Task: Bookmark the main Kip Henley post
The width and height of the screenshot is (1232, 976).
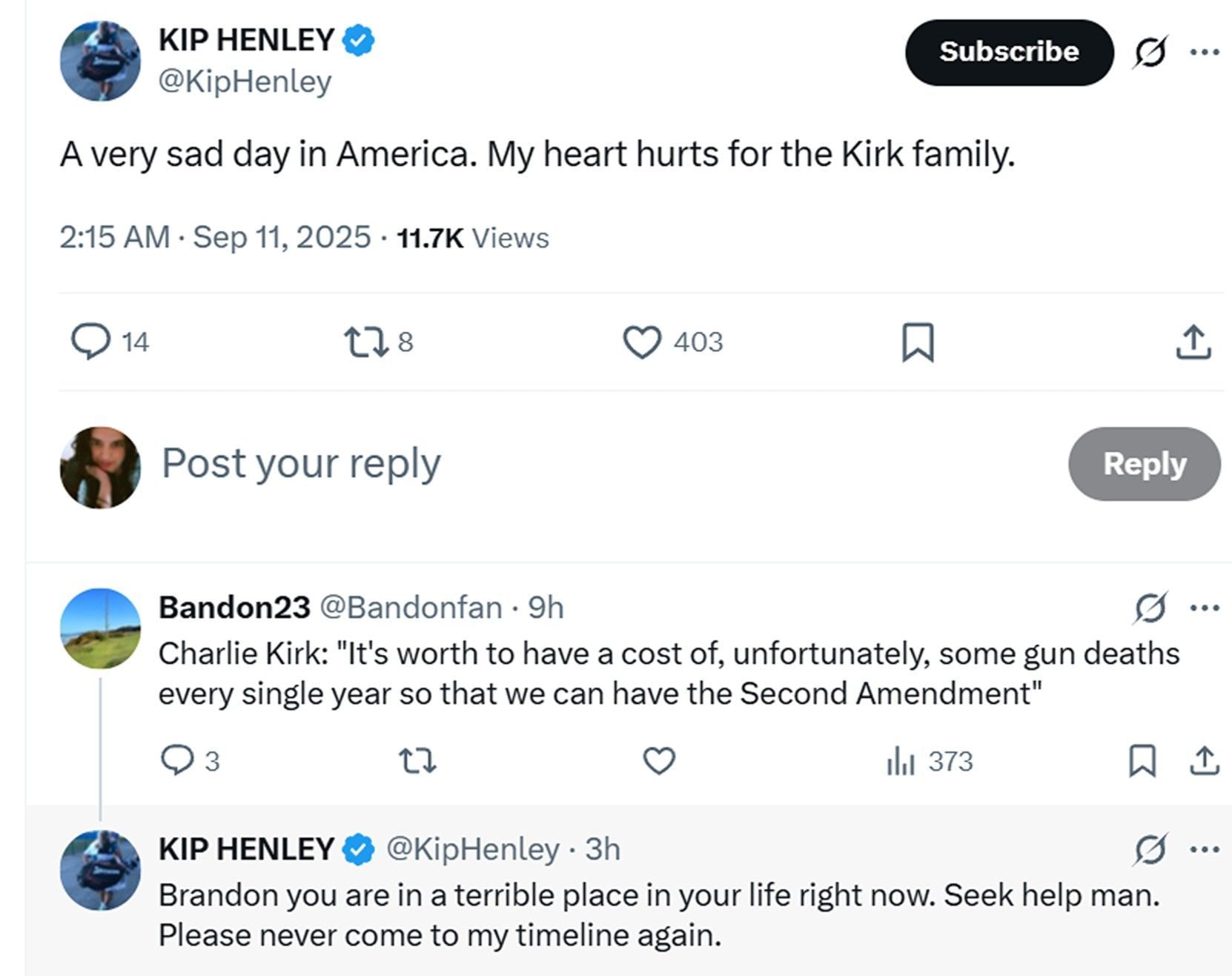Action: click(918, 342)
